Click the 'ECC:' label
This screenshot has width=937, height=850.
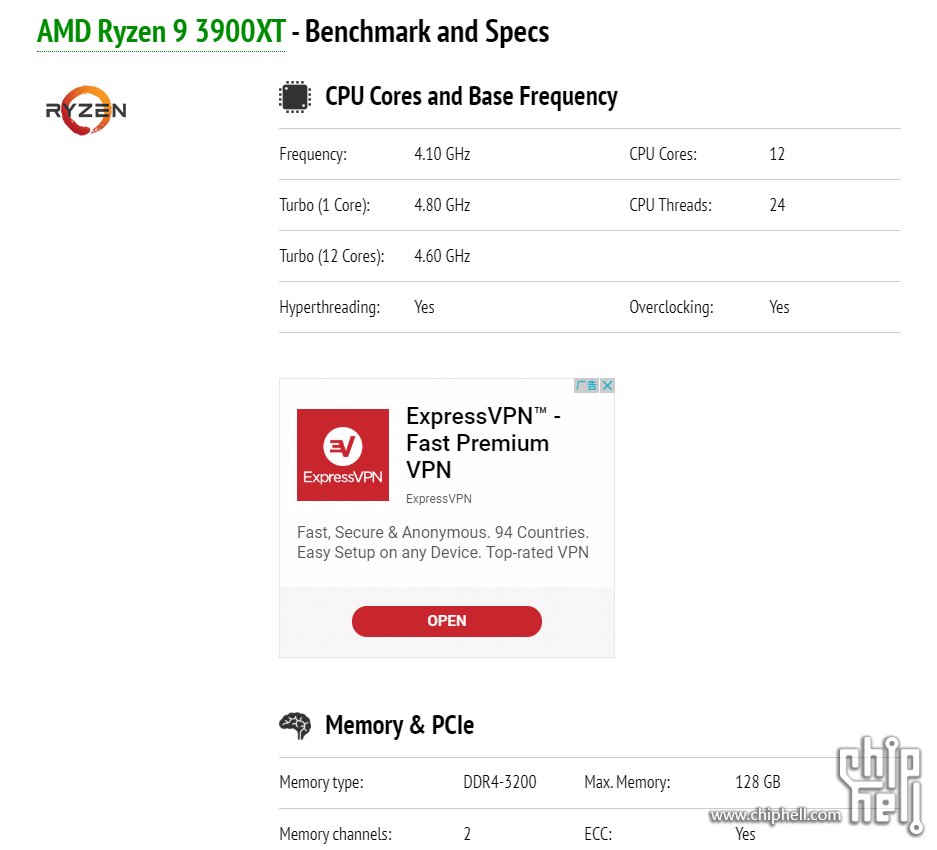point(598,834)
